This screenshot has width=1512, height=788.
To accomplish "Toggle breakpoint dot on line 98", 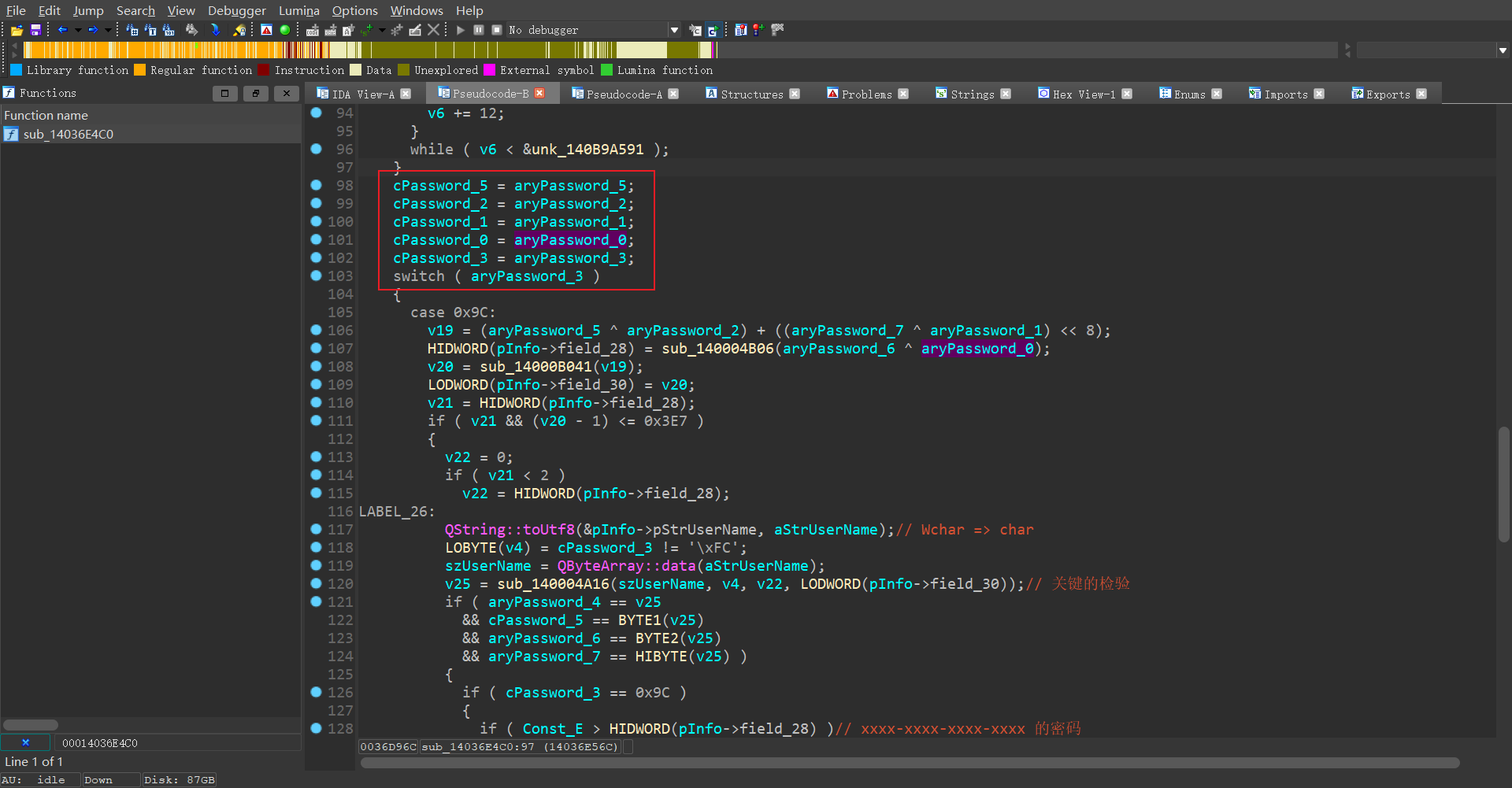I will tap(316, 186).
